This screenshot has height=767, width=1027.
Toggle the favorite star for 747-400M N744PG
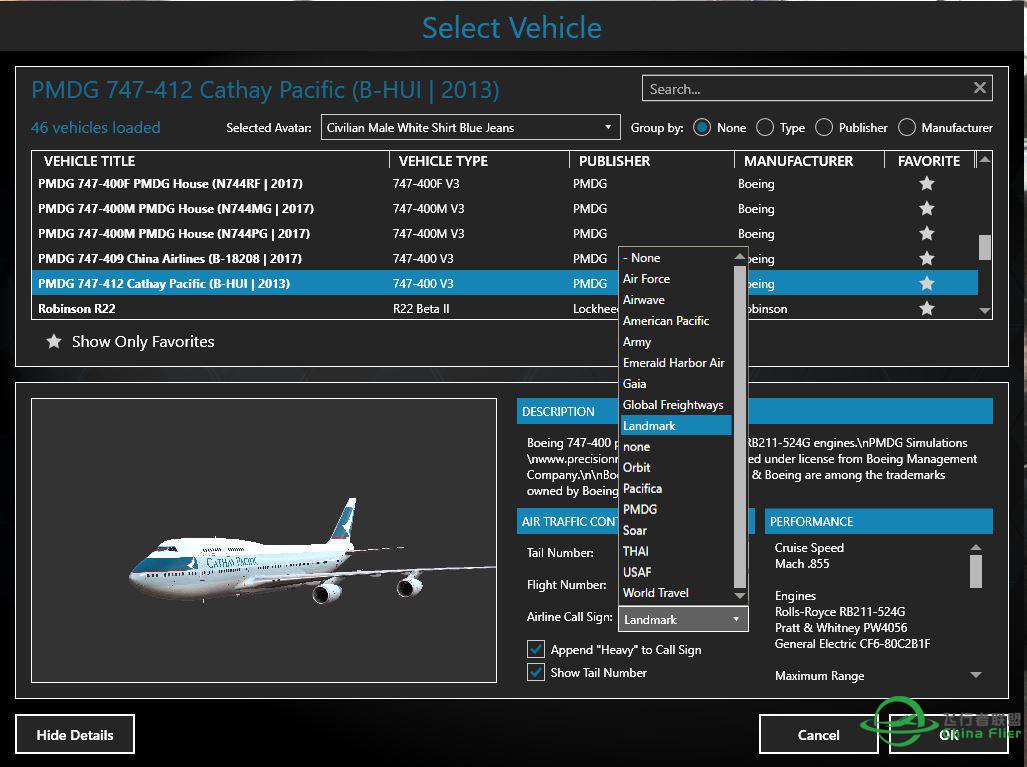coord(926,233)
